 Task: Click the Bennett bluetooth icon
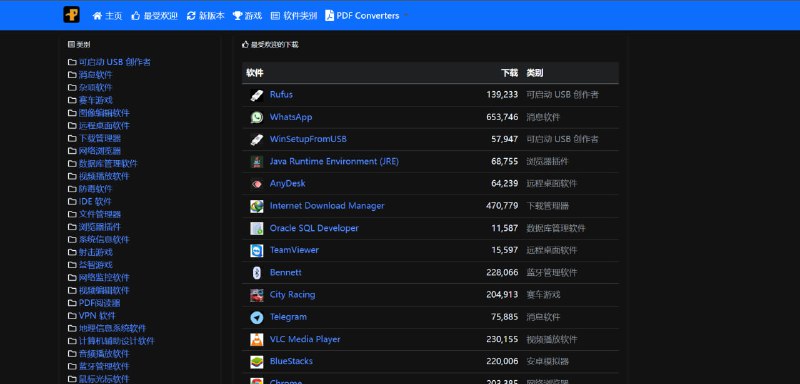click(x=257, y=273)
